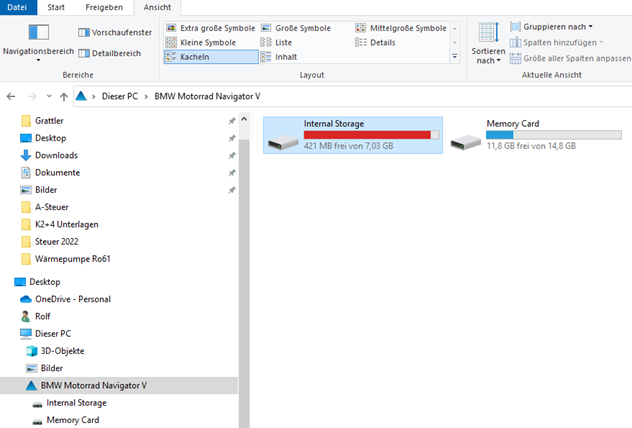Screen dimensions: 632x428
Task: Click the Navigationsbereich pane icon
Action: 38,35
